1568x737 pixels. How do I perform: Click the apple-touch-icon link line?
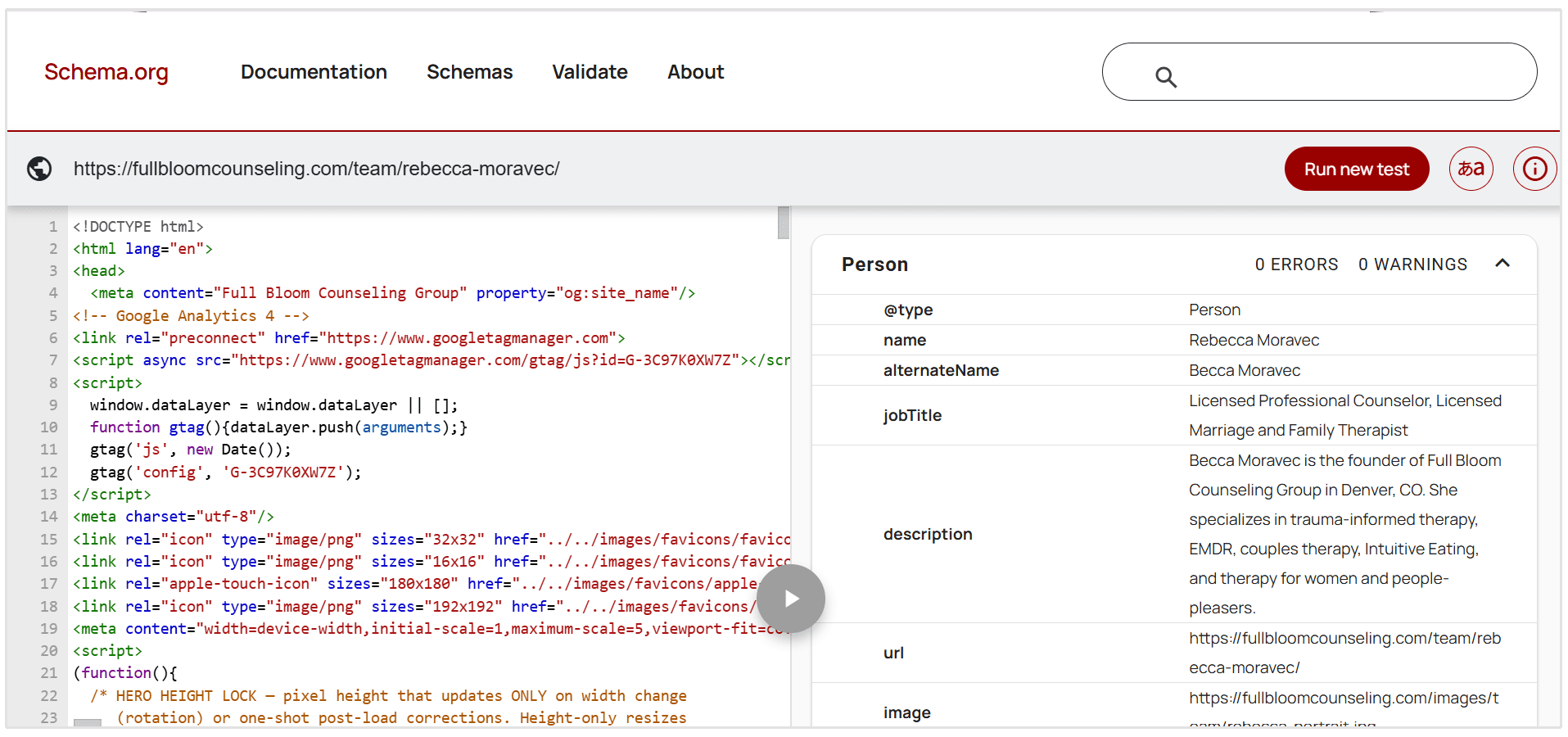point(416,583)
